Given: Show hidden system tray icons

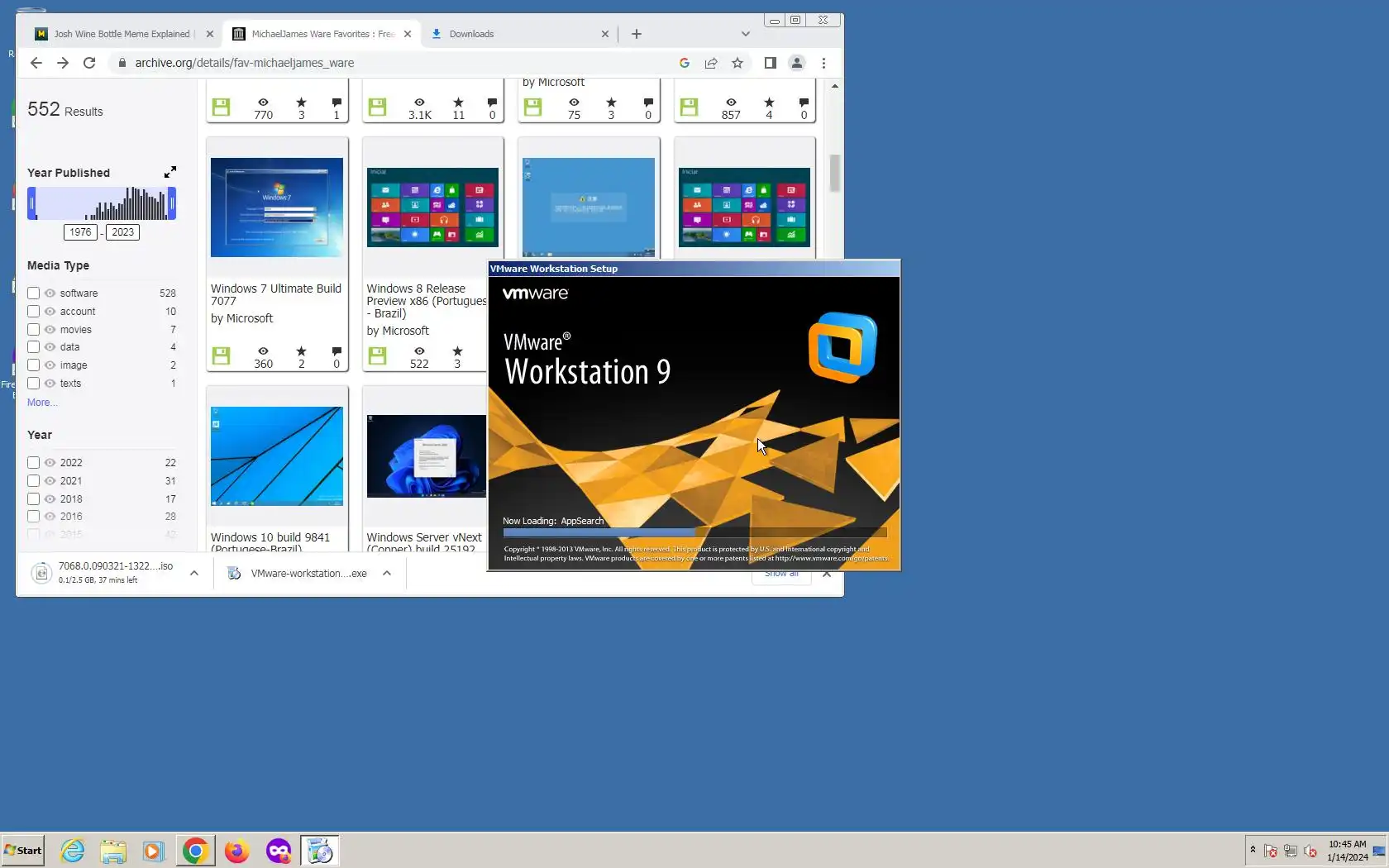Looking at the screenshot, I should coord(1253,850).
